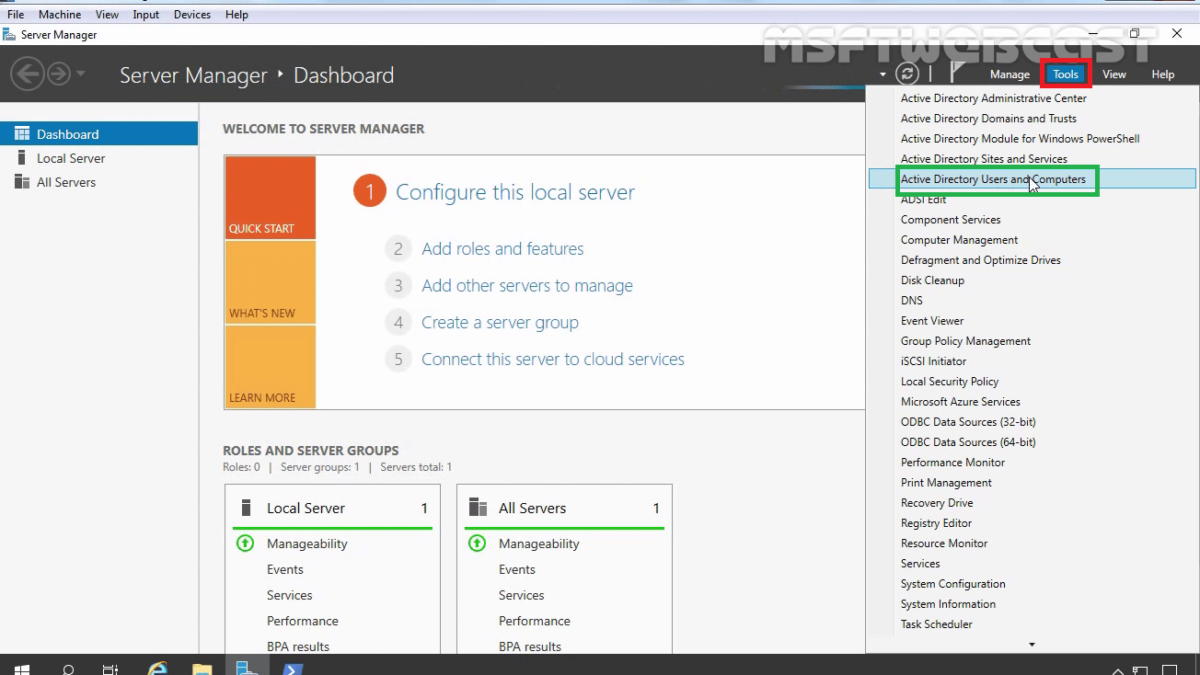Image resolution: width=1200 pixels, height=675 pixels.
Task: Open the navigation history dropdown arrow
Action: click(81, 74)
